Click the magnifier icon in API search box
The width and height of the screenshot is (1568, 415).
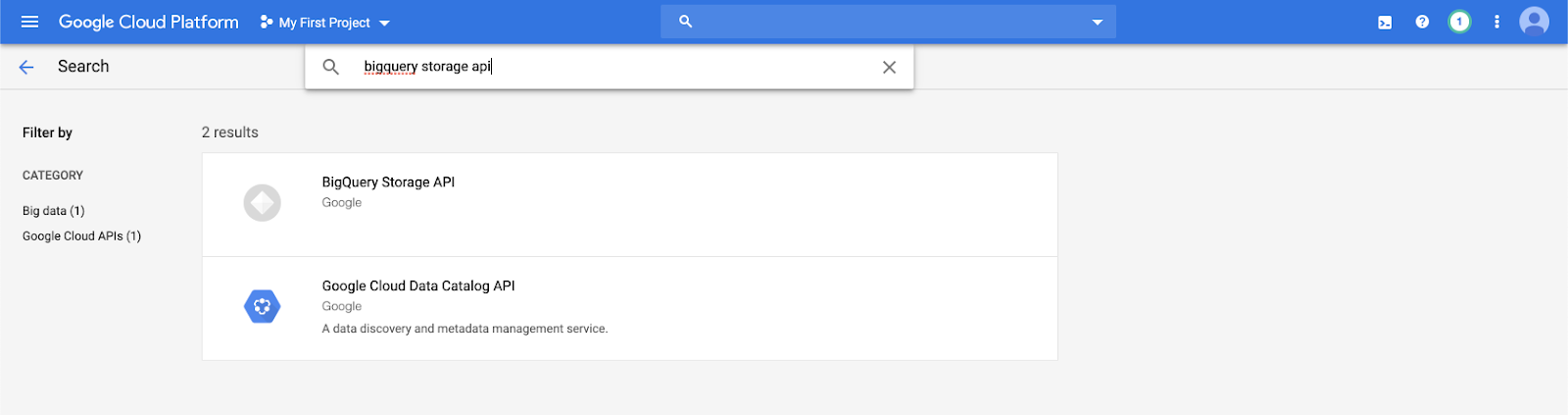pos(331,67)
